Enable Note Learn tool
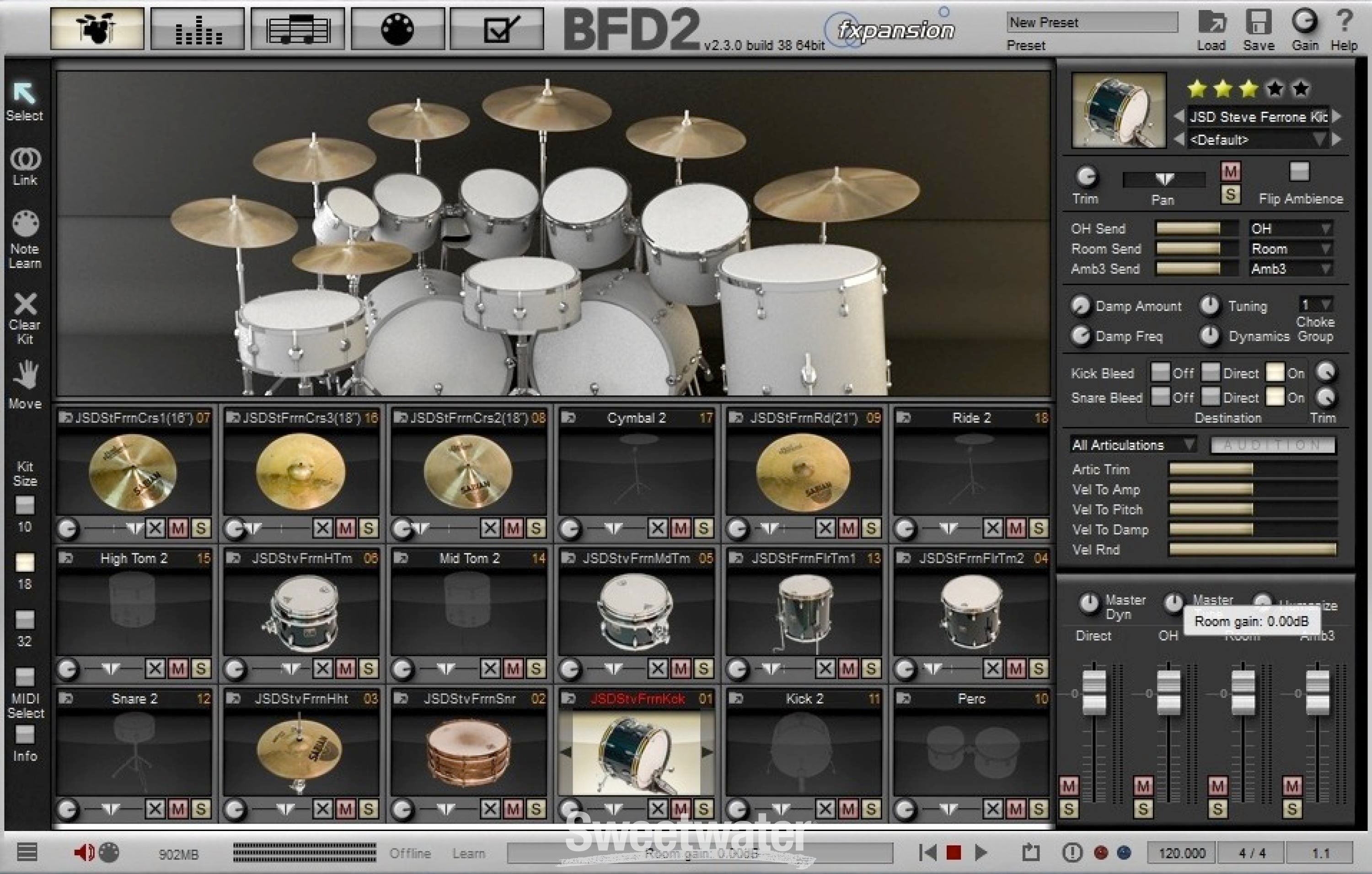 (25, 223)
